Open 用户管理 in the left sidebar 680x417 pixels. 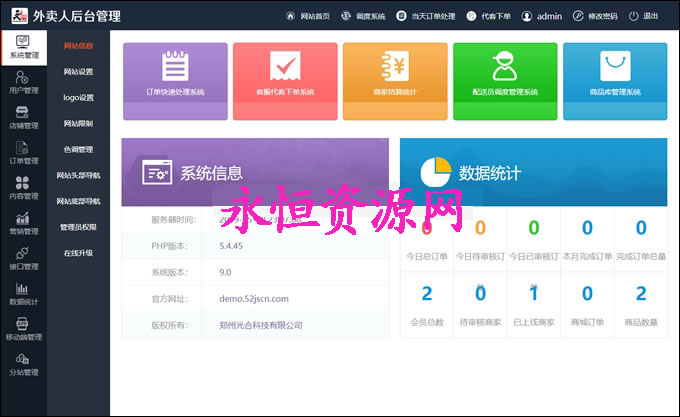pos(23,82)
